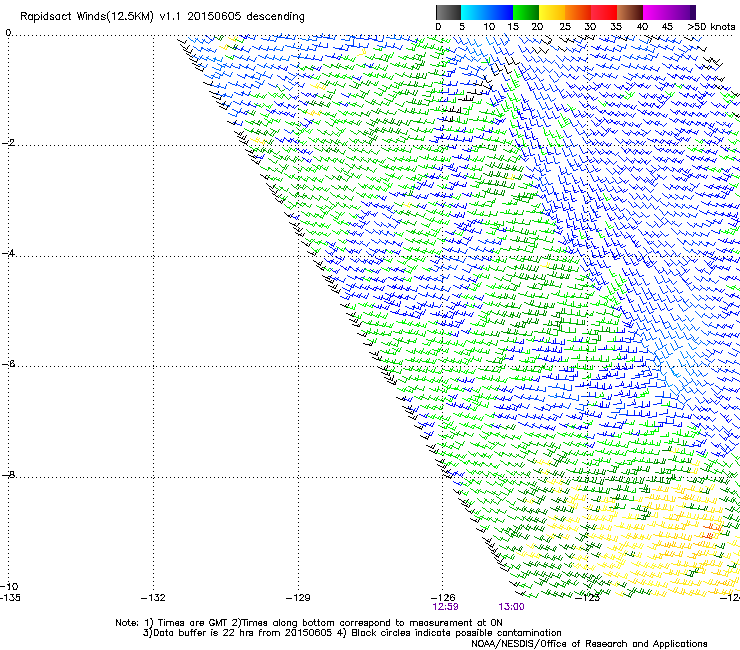
Task: Click the 'Data buffer is 22 hrs' footnote line
Action: 352,633
